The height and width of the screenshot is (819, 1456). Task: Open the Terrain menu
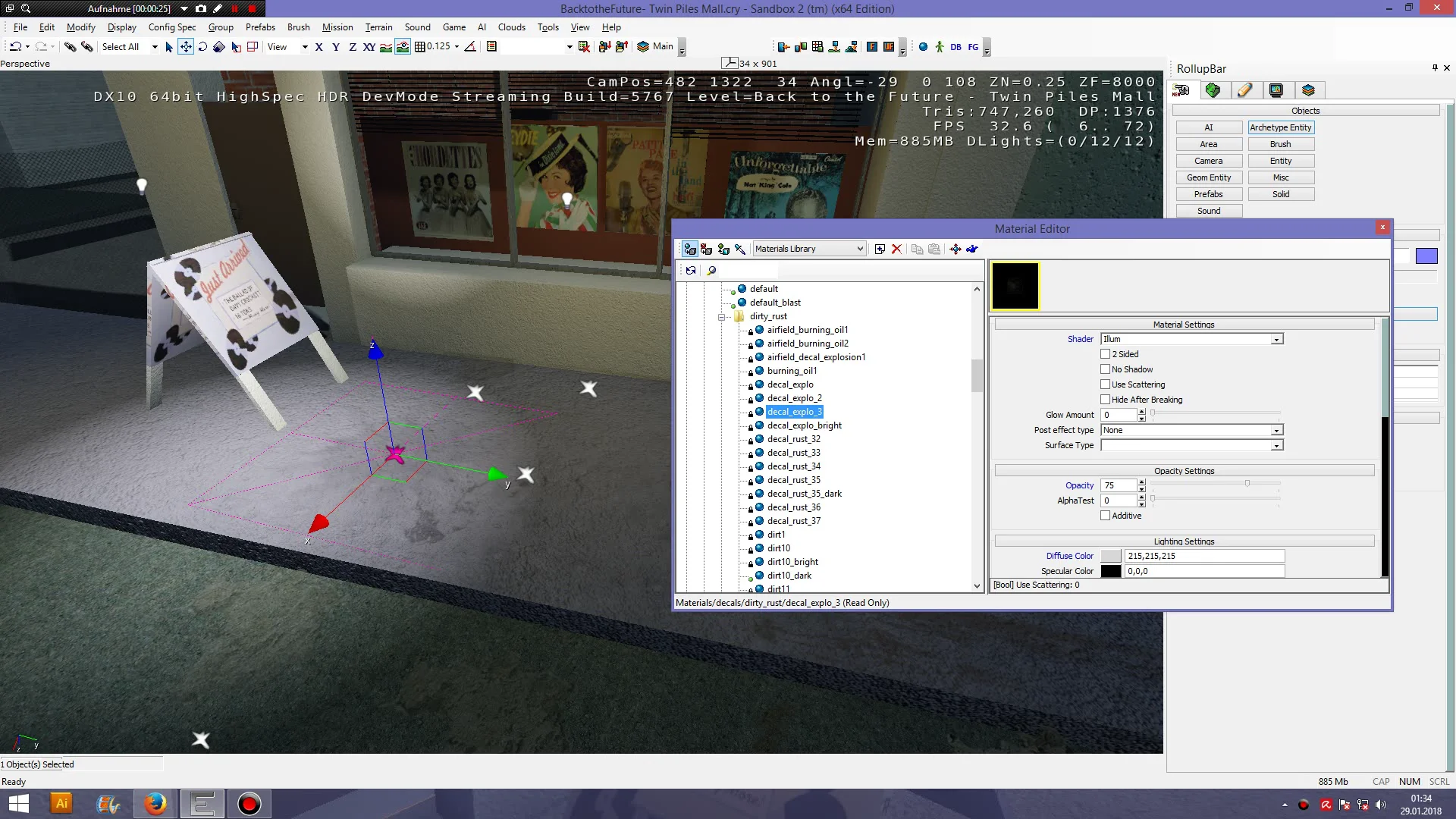click(x=379, y=27)
